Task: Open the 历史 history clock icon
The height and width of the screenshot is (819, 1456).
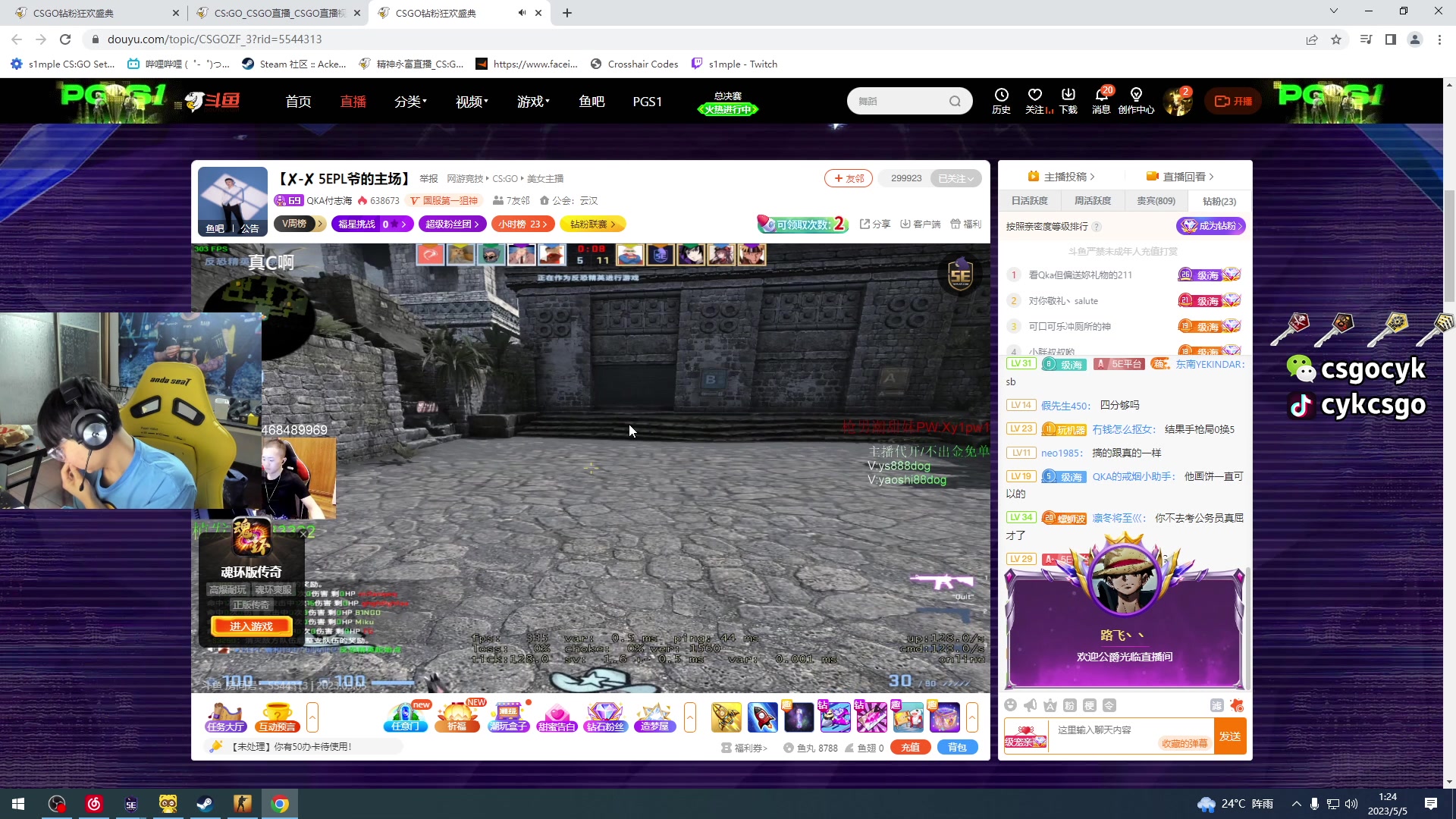Action: [x=1001, y=100]
